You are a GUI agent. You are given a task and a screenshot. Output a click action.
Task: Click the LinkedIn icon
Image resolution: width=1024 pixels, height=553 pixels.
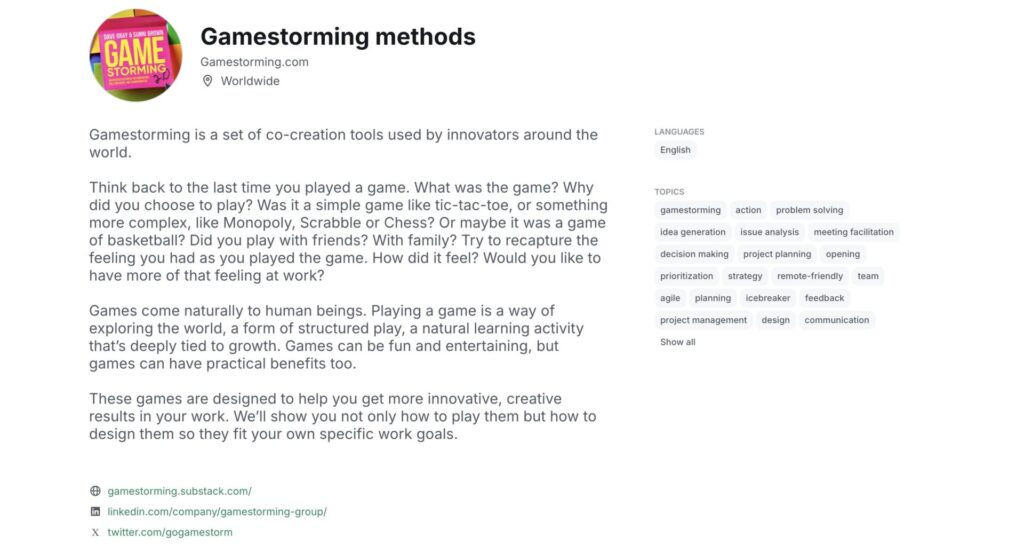point(95,512)
